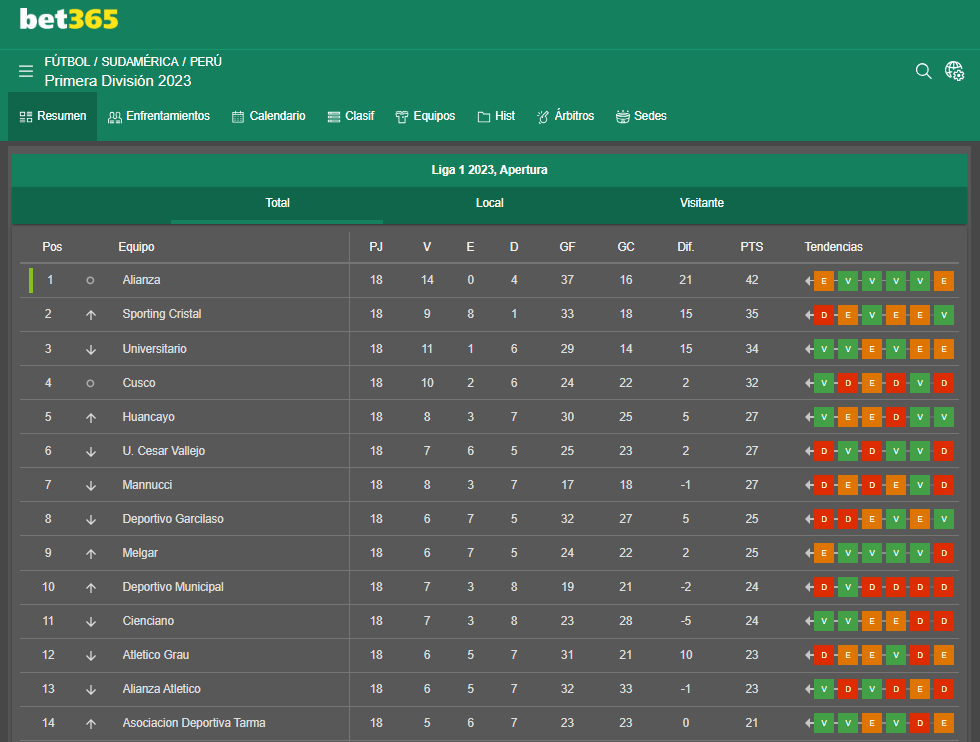This screenshot has height=742, width=980.
Task: Open the Equipos tab
Action: [x=425, y=116]
